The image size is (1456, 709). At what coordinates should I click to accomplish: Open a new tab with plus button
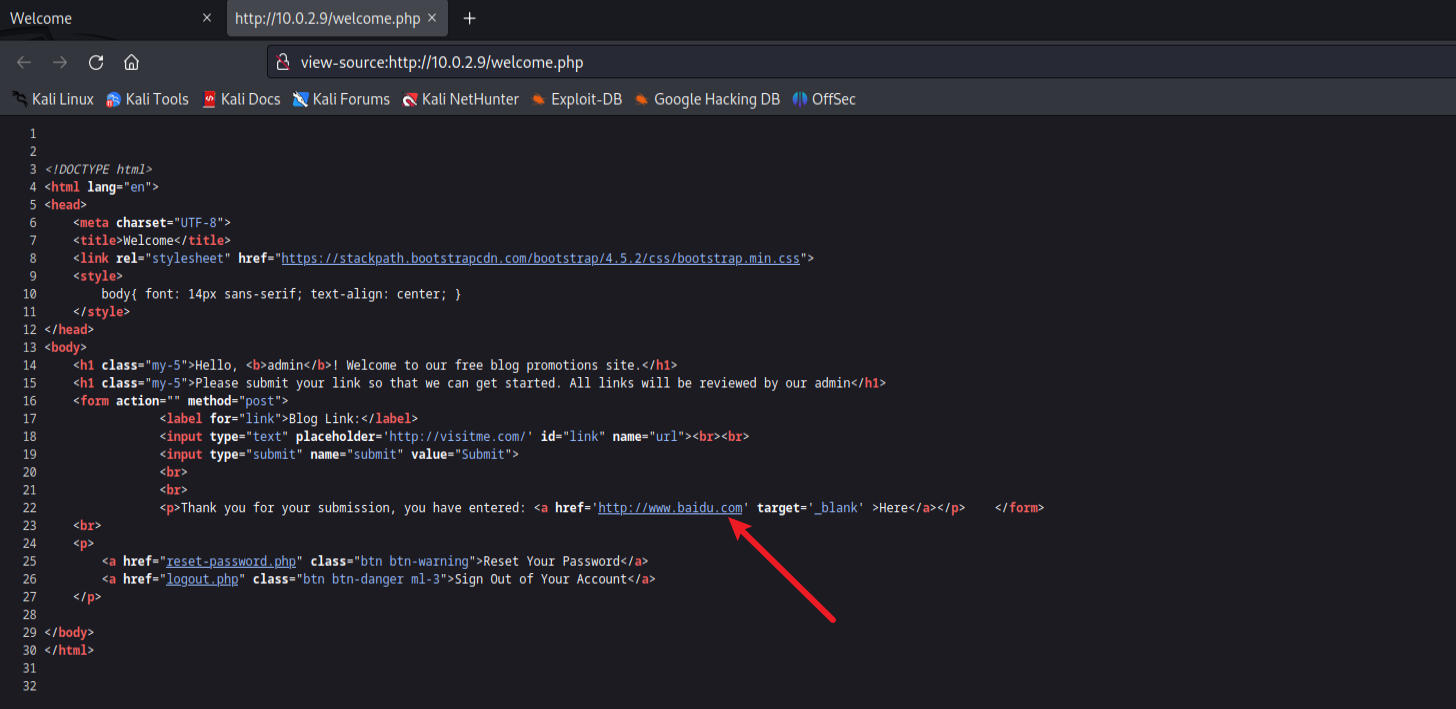pos(469,19)
